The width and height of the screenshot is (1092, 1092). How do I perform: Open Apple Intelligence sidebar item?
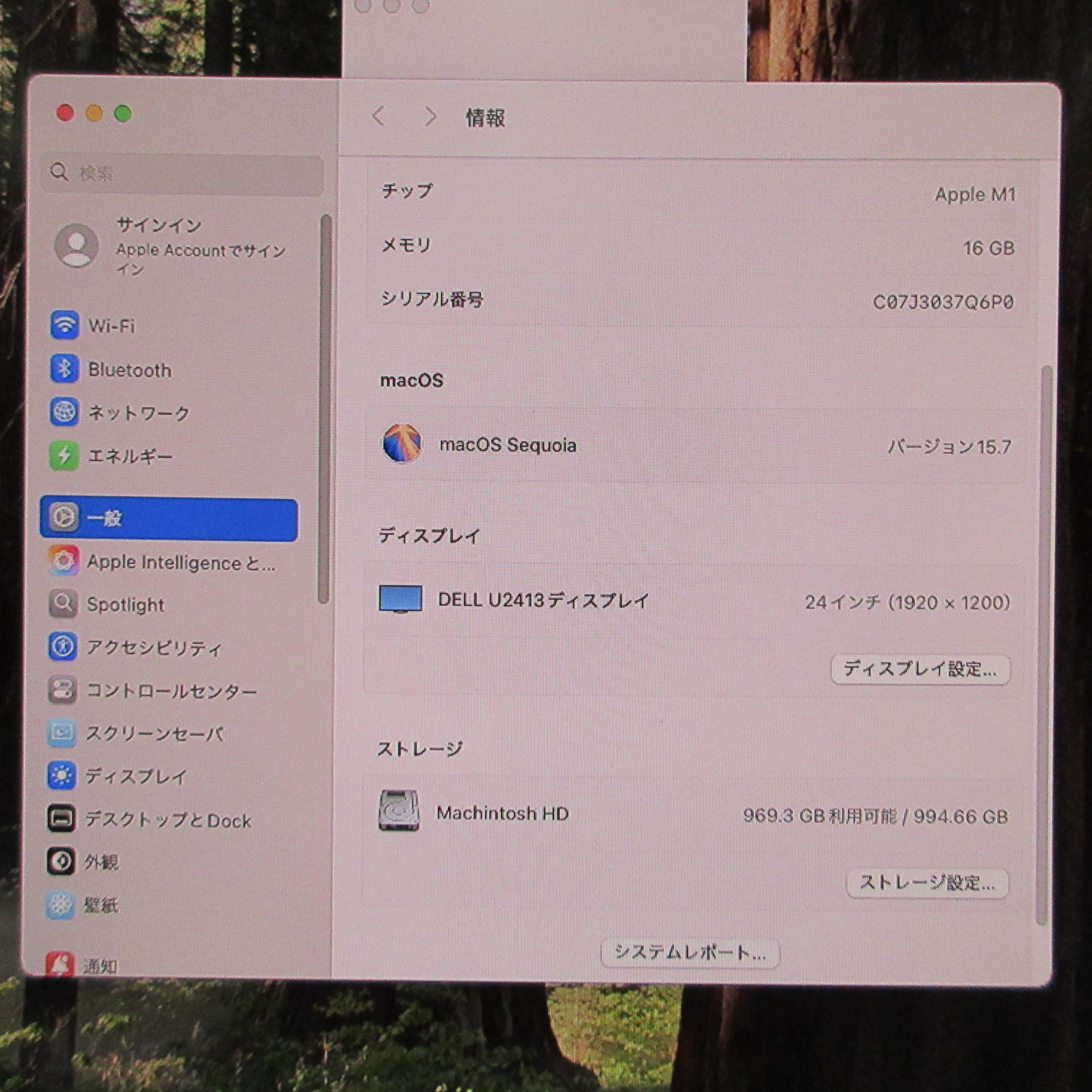coord(180,562)
